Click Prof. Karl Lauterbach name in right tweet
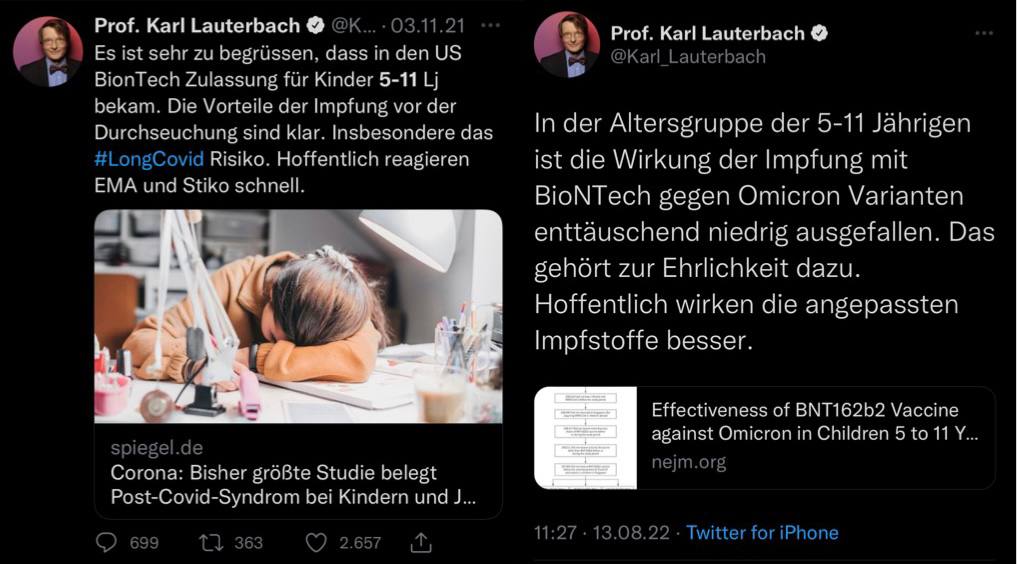 pyautogui.click(x=708, y=34)
